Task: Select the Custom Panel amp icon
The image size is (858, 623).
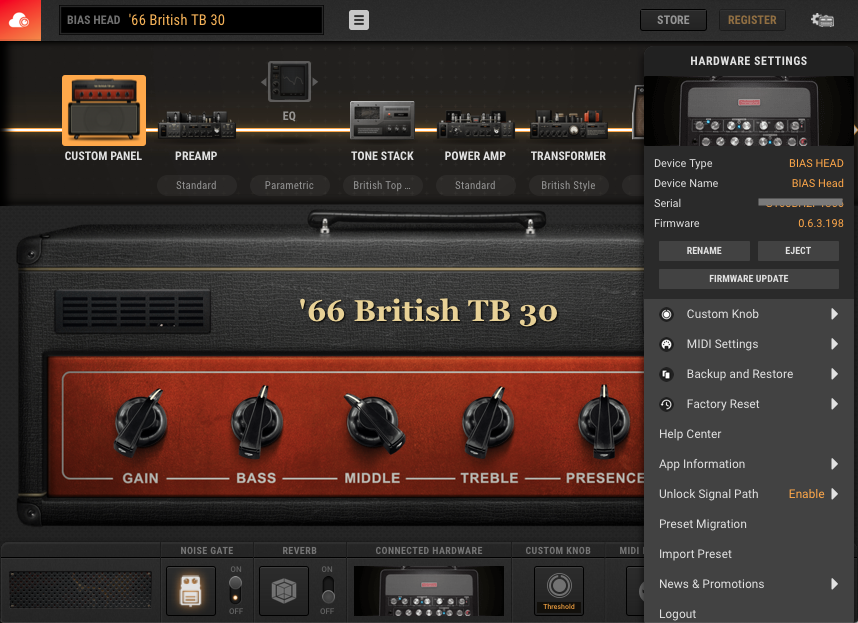Action: coord(104,110)
